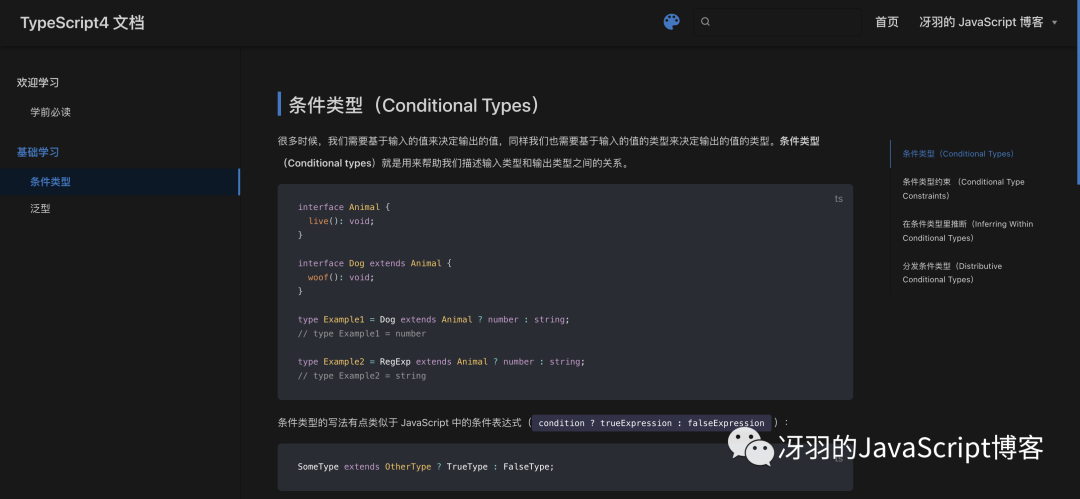Open 条件类型 sidebar page
Screen dimensions: 1080x499
(x=120, y=182)
